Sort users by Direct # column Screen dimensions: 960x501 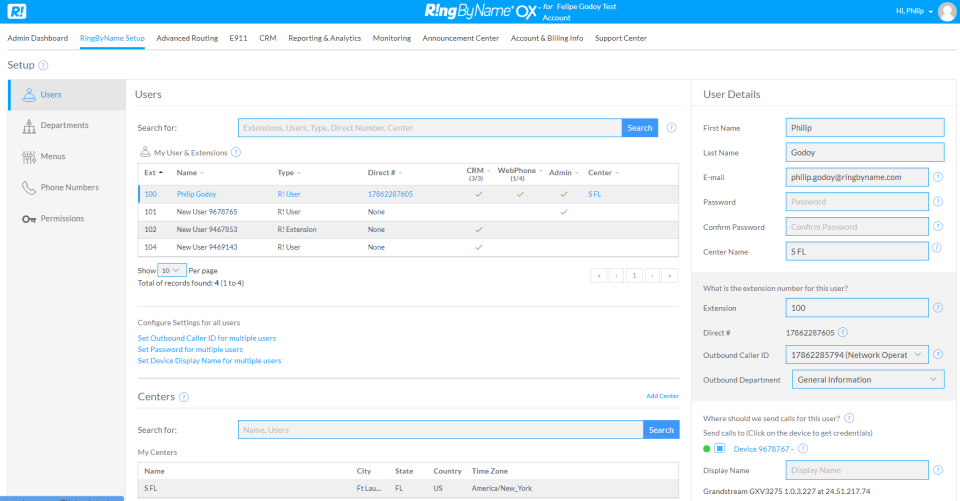click(384, 173)
